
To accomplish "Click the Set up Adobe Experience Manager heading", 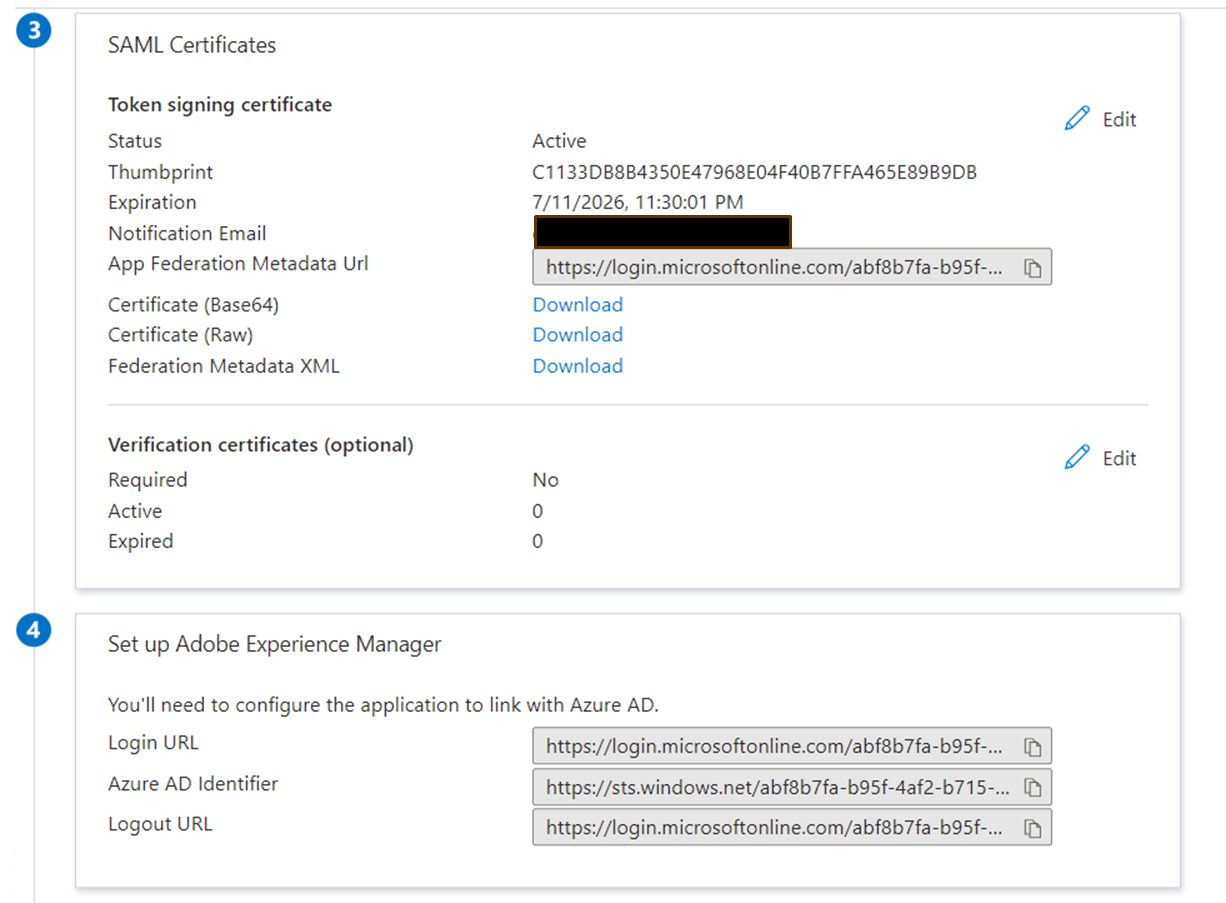I will tap(274, 644).
